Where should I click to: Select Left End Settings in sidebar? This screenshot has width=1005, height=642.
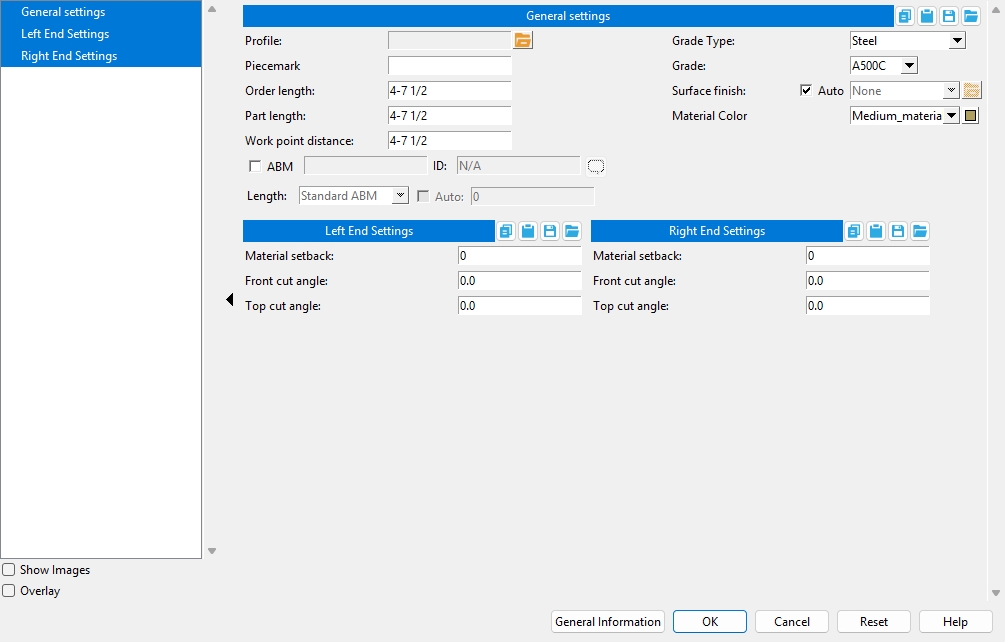65,34
